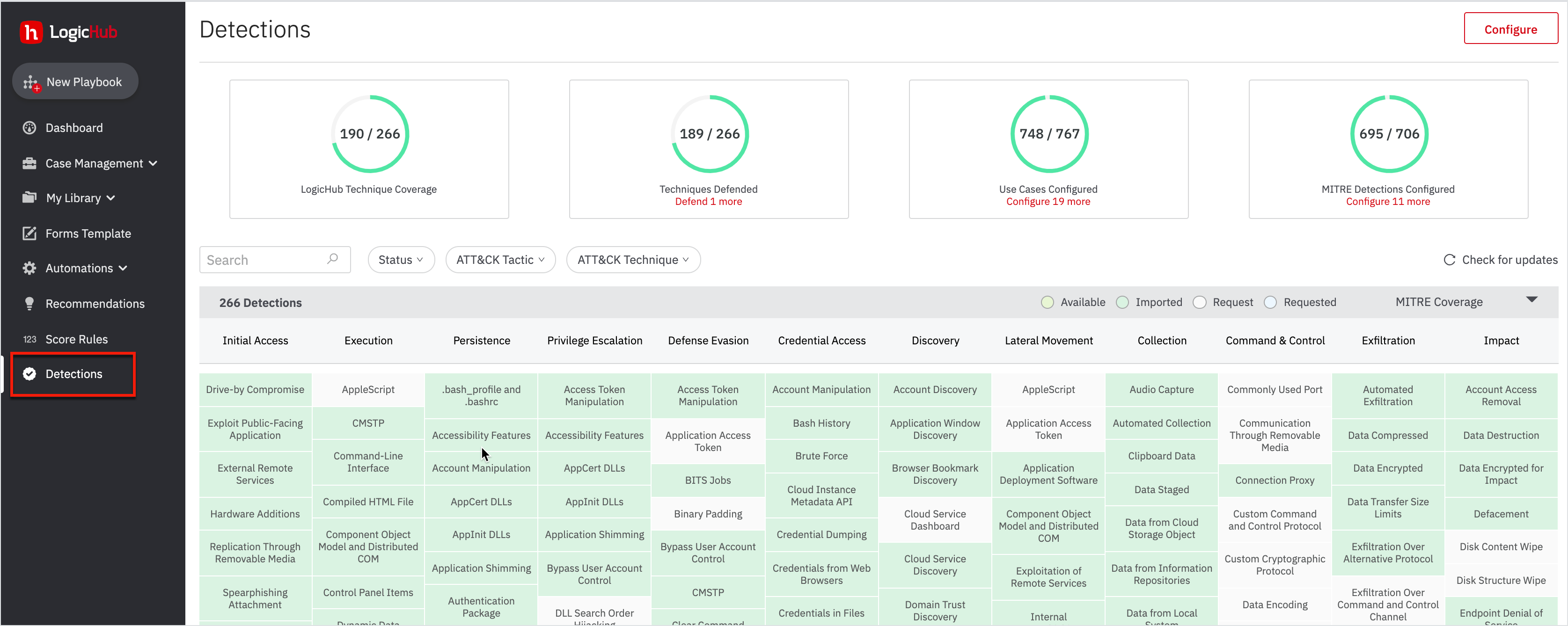
Task: Expand the My Library submenu chevron
Action: click(x=111, y=198)
